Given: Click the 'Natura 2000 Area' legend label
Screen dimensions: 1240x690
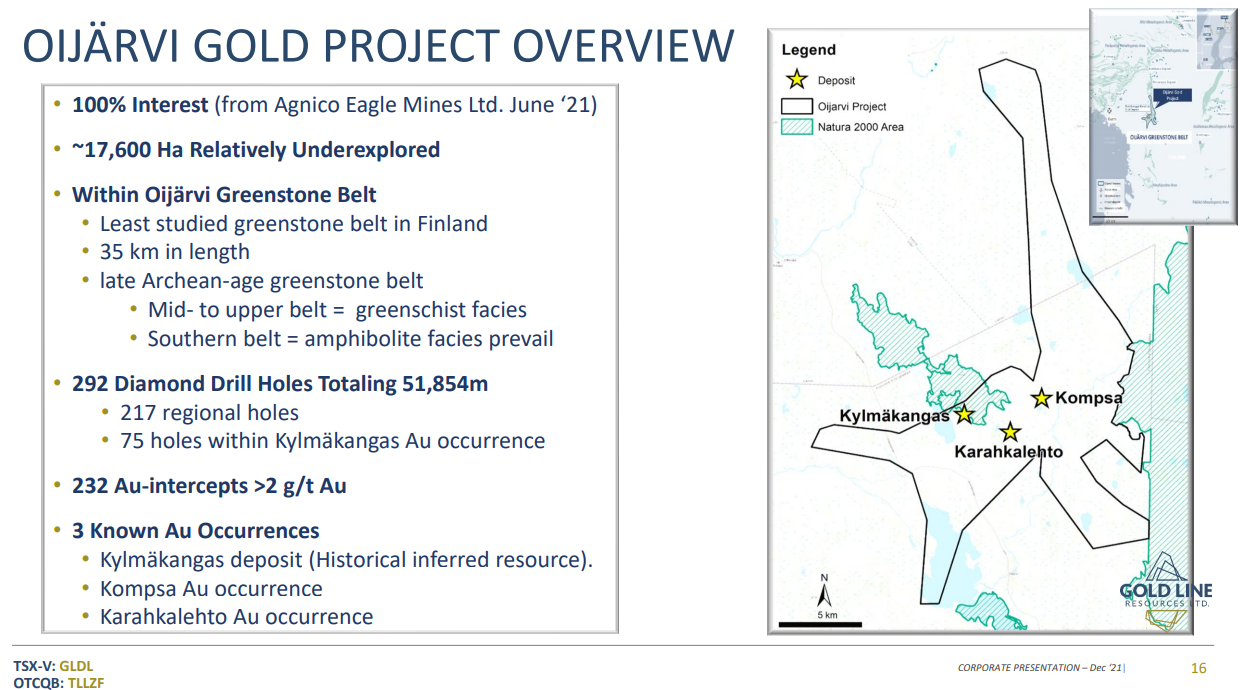Looking at the screenshot, I should coord(860,127).
